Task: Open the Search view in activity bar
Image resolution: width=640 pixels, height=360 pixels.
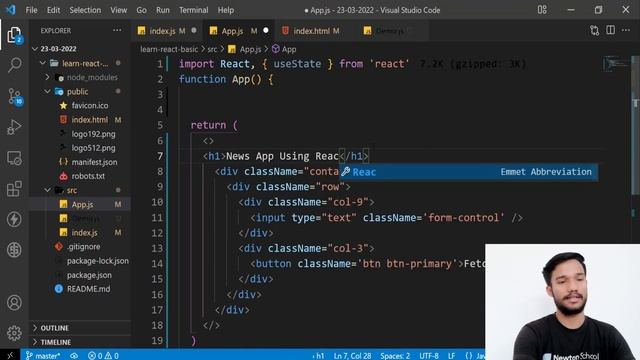Action: tap(14, 65)
